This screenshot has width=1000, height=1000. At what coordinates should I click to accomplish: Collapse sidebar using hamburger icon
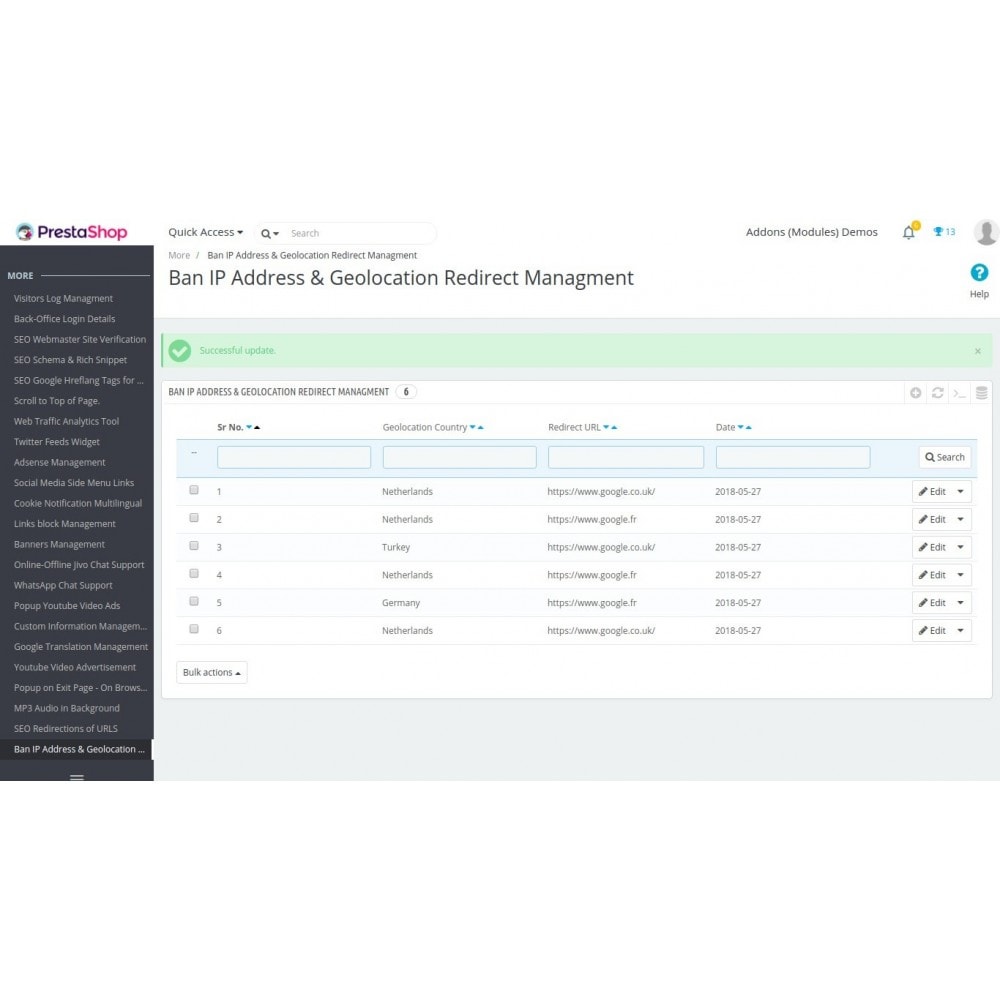coord(77,777)
